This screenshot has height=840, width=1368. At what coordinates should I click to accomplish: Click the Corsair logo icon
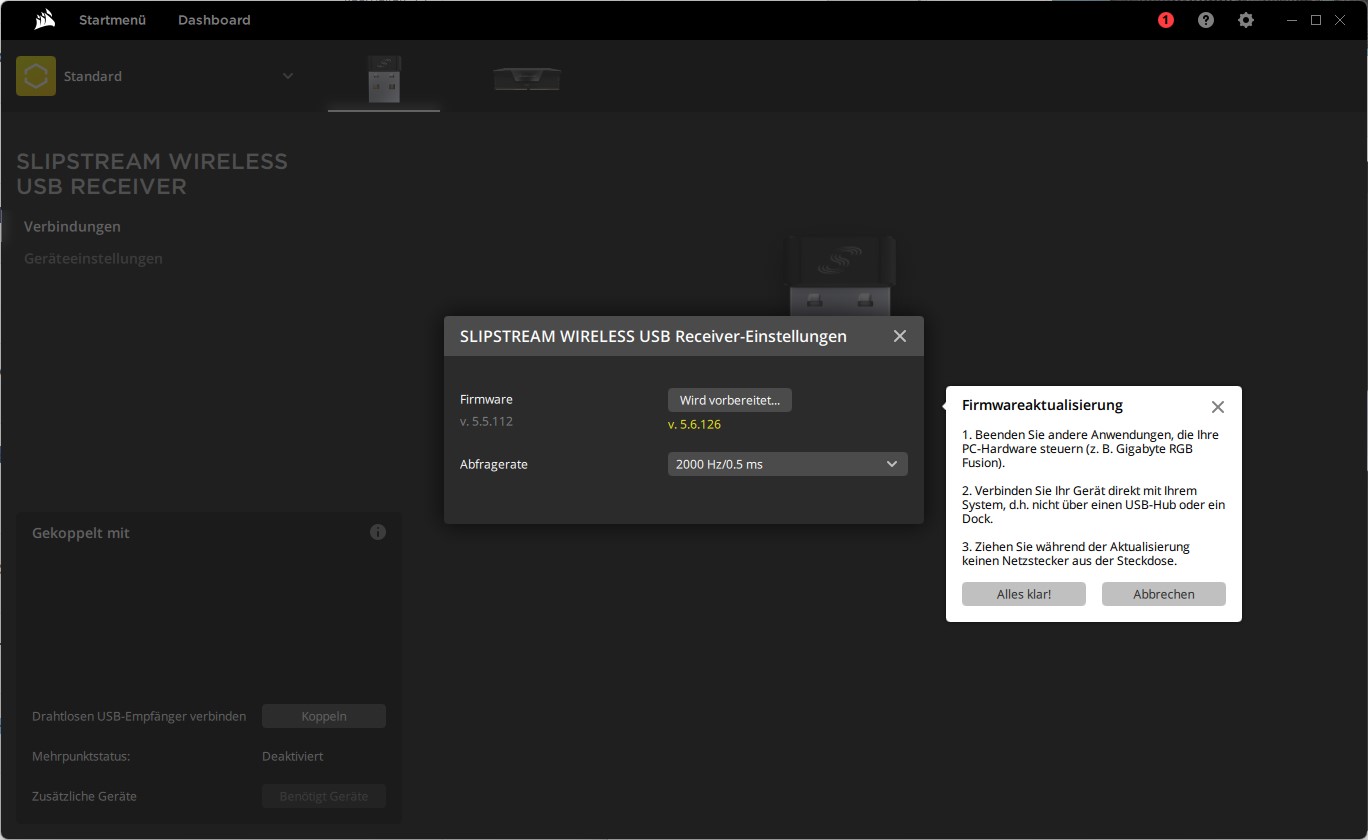tap(44, 19)
